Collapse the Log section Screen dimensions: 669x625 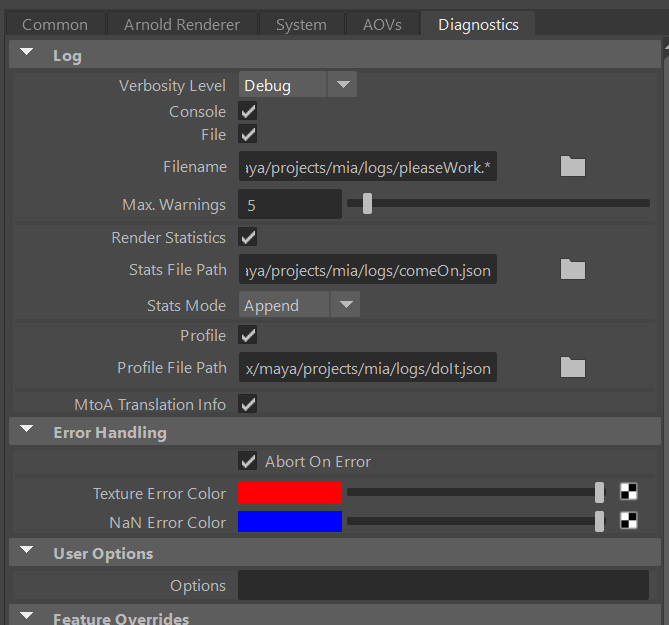(x=27, y=52)
